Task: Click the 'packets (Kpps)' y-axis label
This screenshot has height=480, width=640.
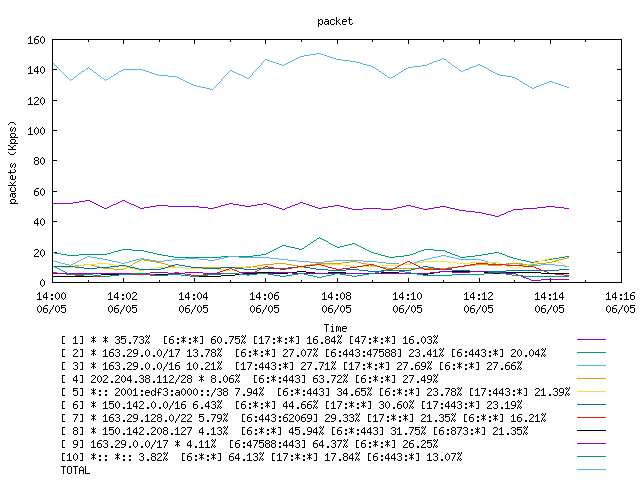Action: (x=13, y=162)
